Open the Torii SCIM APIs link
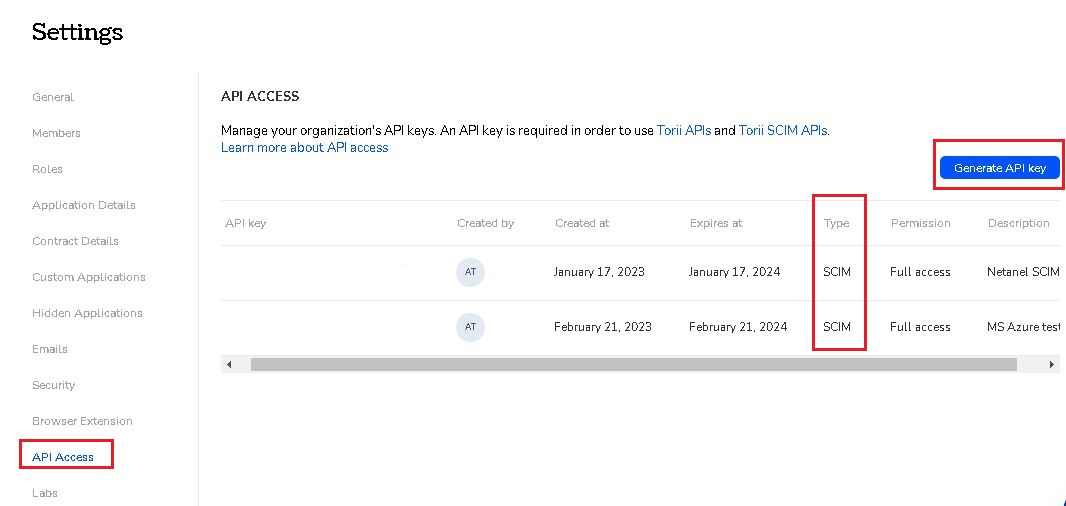 pos(783,130)
